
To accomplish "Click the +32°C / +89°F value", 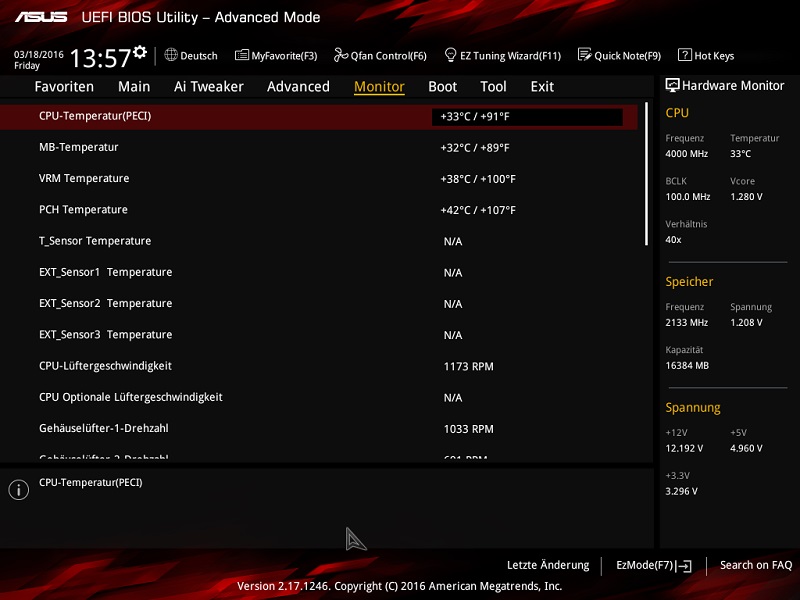I will click(475, 148).
